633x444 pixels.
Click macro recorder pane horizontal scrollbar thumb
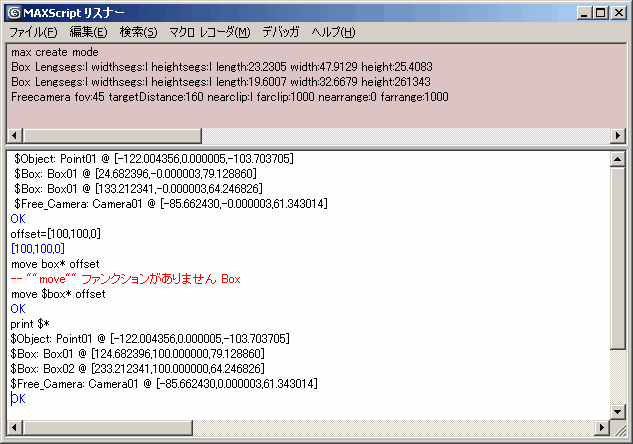tap(112, 136)
